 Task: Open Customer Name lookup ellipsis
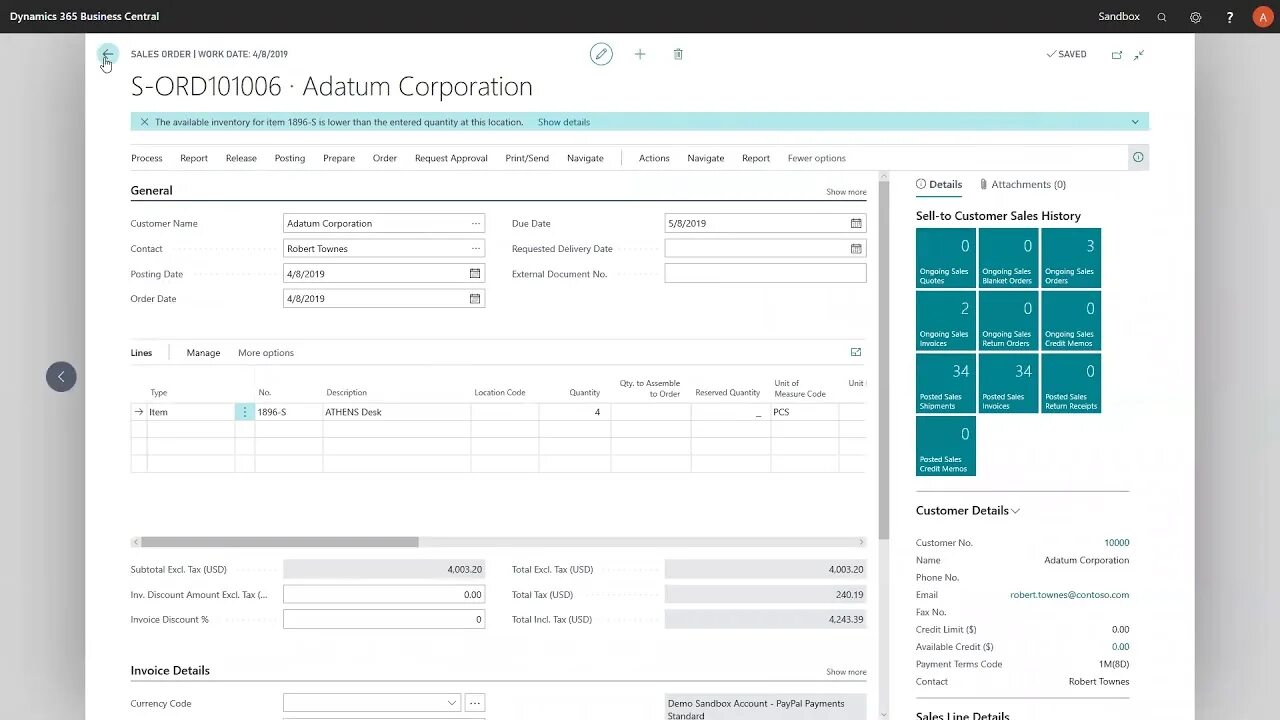click(x=476, y=224)
